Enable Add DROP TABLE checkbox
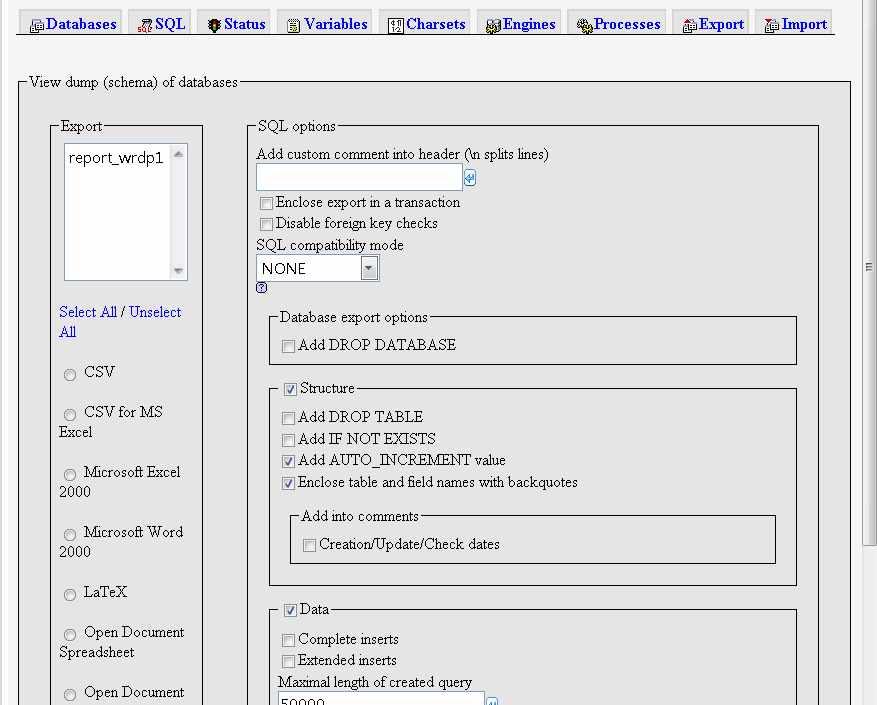 tap(288, 418)
